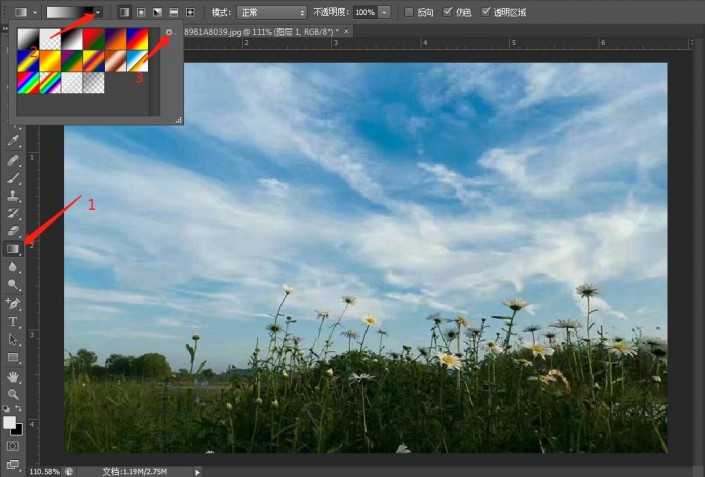The image size is (705, 477).
Task: Open the status bar document info arrow
Action: [x=197, y=471]
